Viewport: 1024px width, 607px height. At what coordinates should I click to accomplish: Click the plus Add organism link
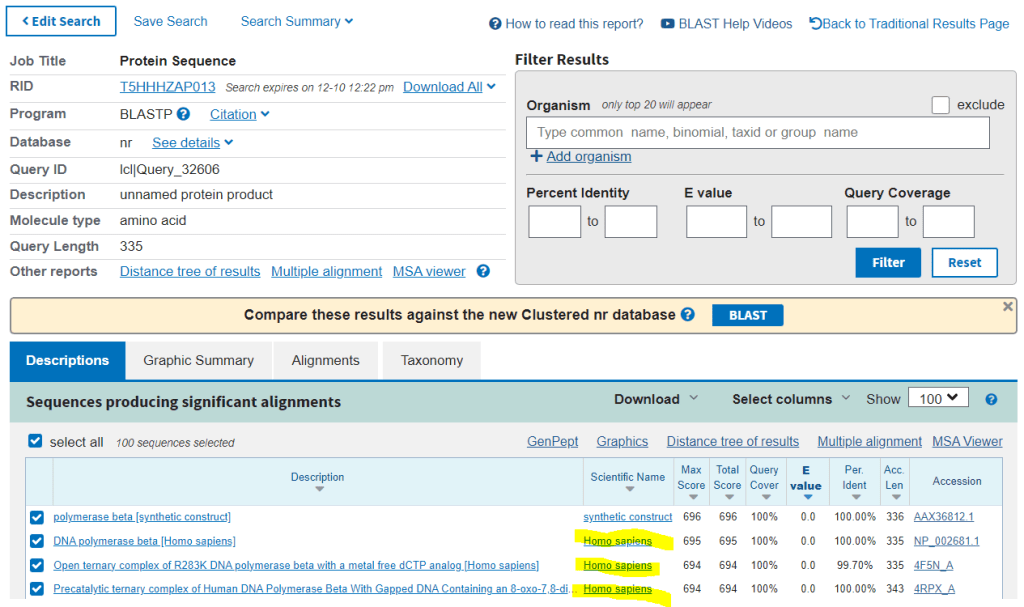click(580, 156)
